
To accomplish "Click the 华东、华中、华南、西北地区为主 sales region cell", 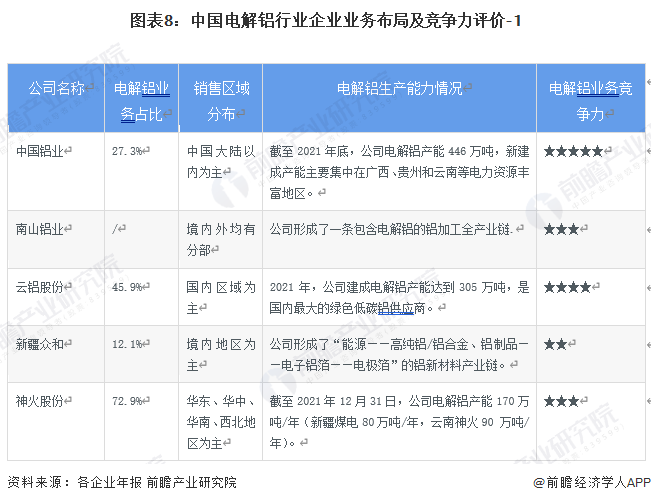I will tap(220, 410).
